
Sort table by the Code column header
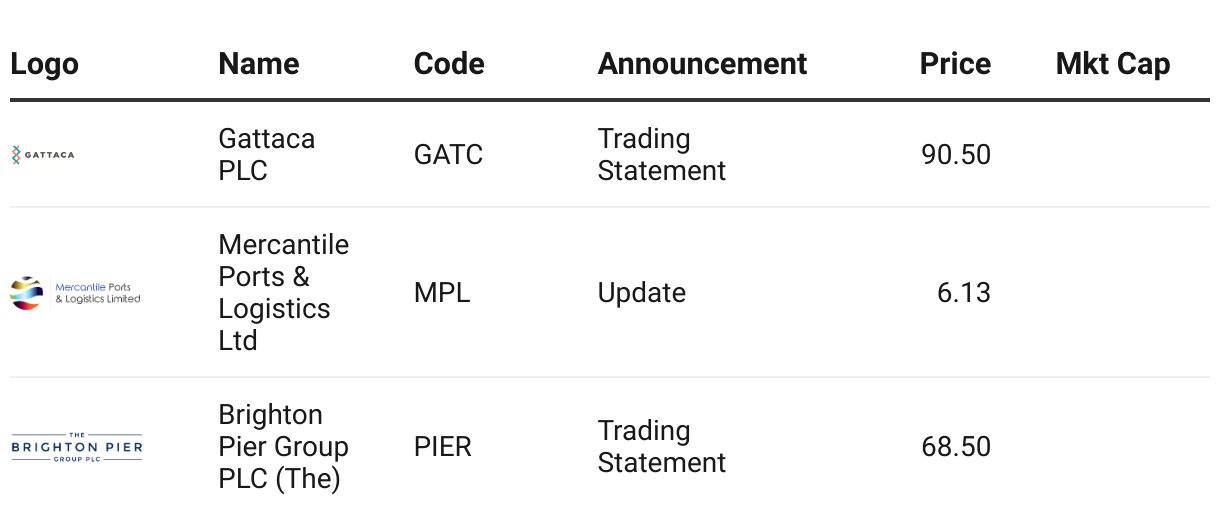[449, 64]
